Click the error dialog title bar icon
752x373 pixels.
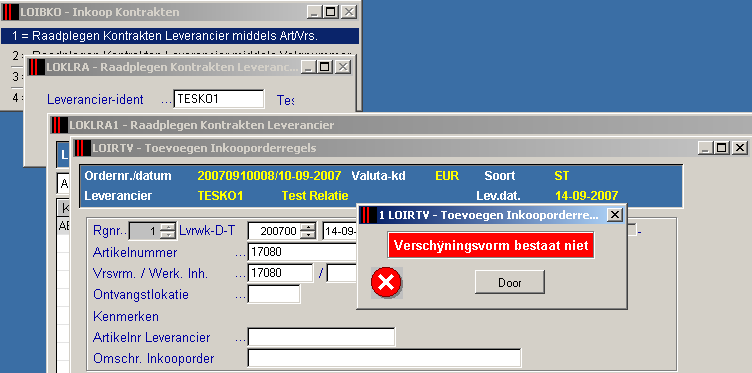(x=368, y=215)
